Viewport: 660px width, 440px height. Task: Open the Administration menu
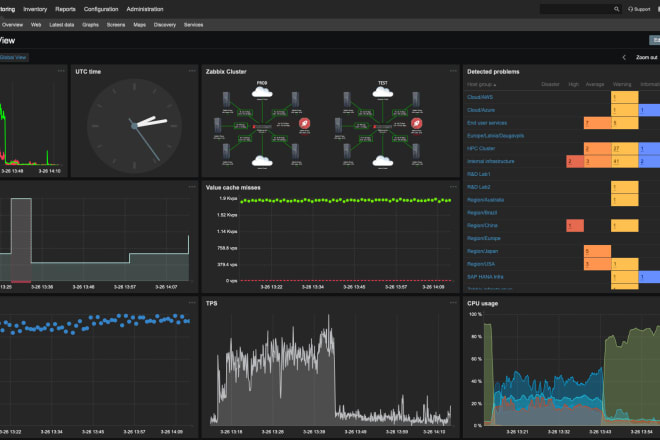point(145,9)
